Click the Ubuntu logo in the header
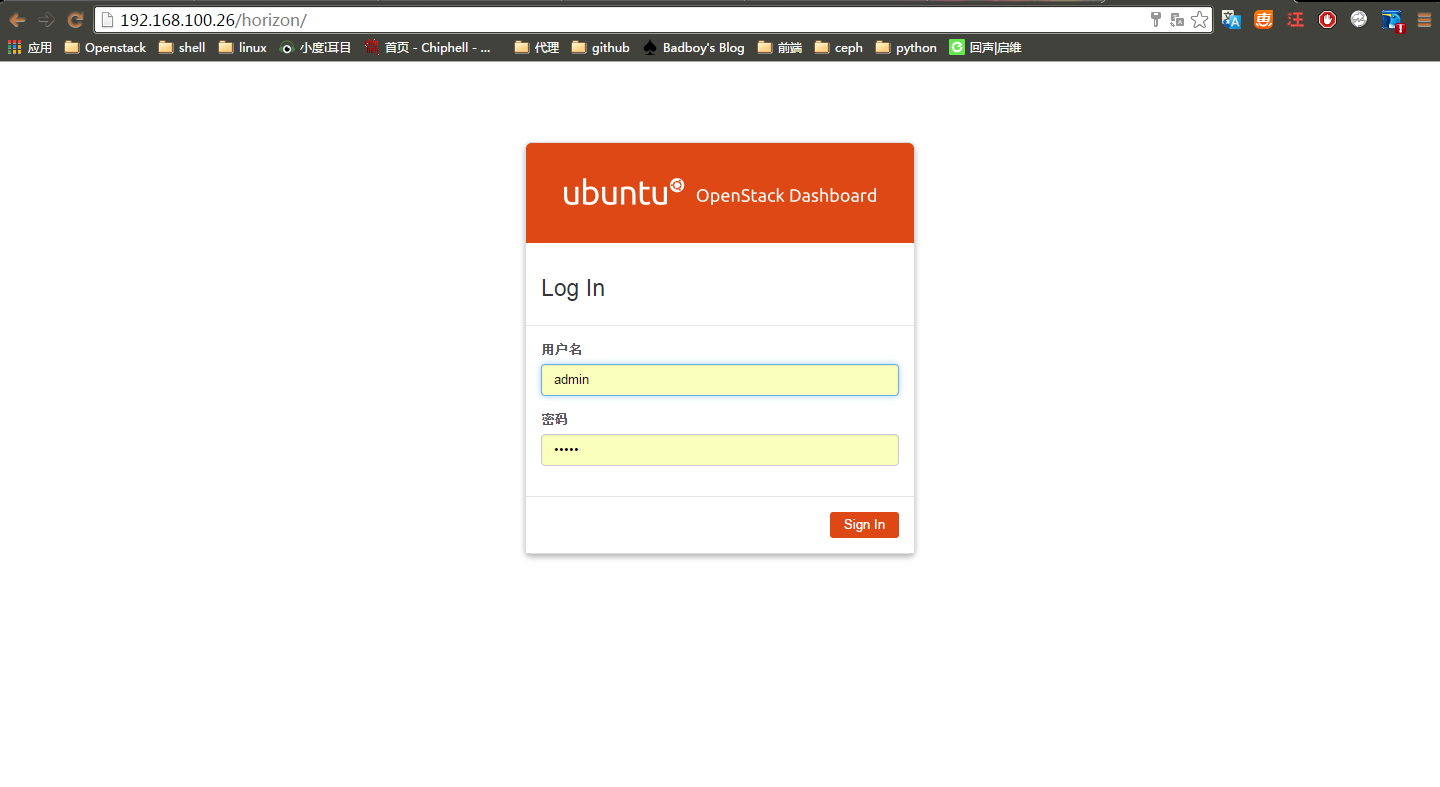Viewport: 1440px width, 787px height. click(624, 192)
